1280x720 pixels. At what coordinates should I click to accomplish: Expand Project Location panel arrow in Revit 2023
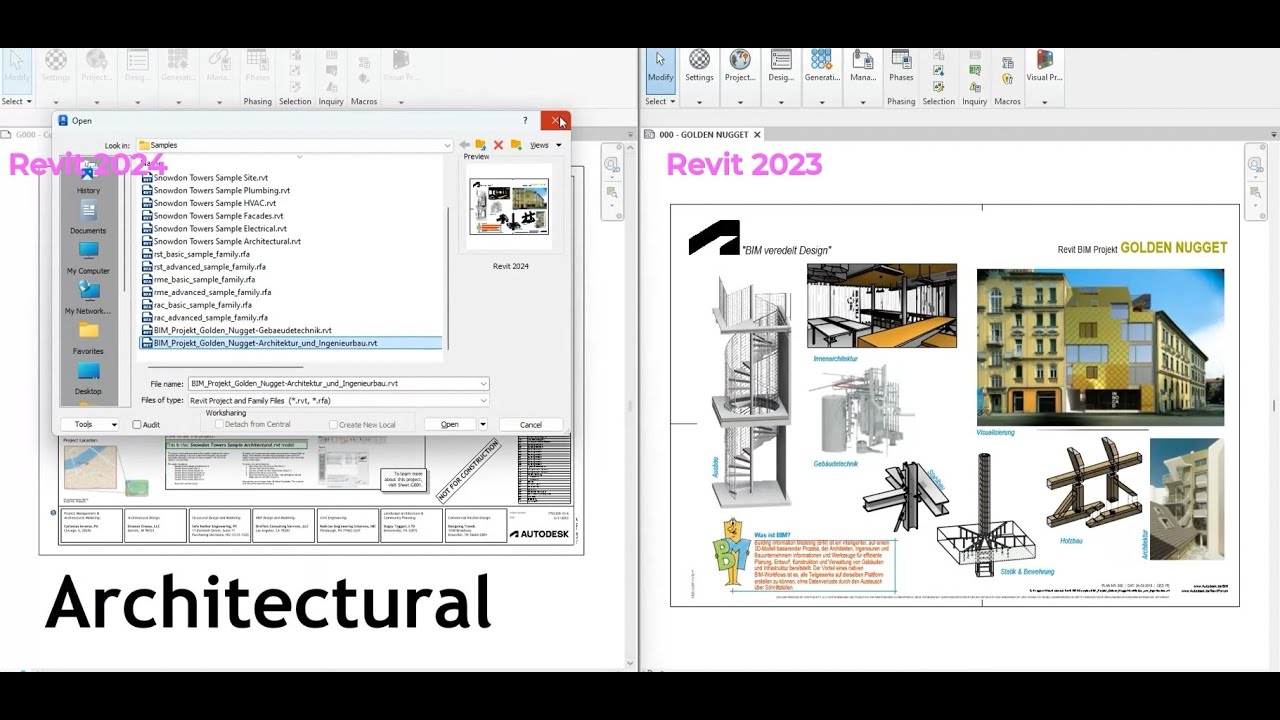click(x=740, y=101)
